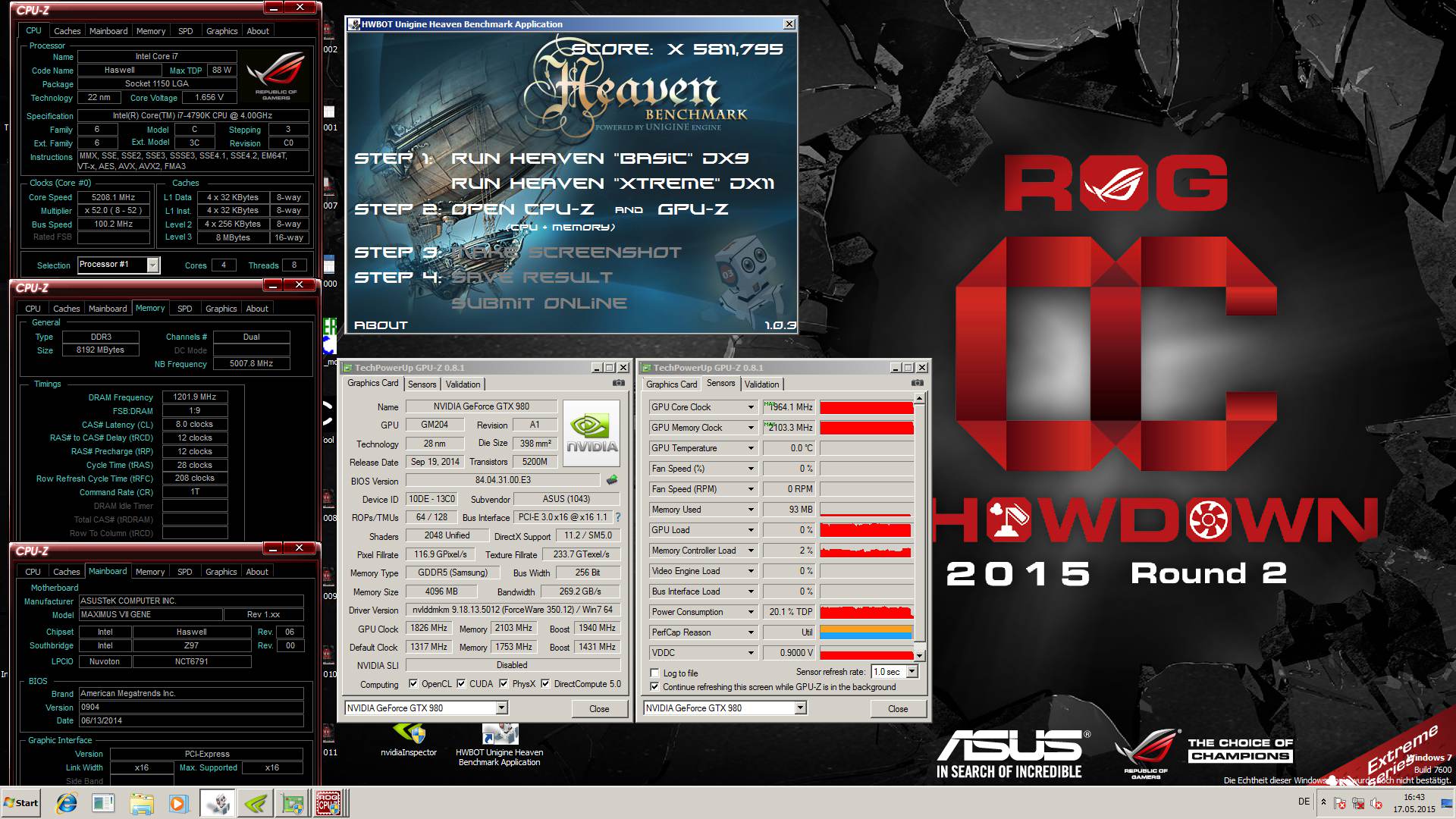Viewport: 1456px width, 819px height.
Task: Click the ROG logo in CPU-Z CPU tab
Action: pos(276,76)
